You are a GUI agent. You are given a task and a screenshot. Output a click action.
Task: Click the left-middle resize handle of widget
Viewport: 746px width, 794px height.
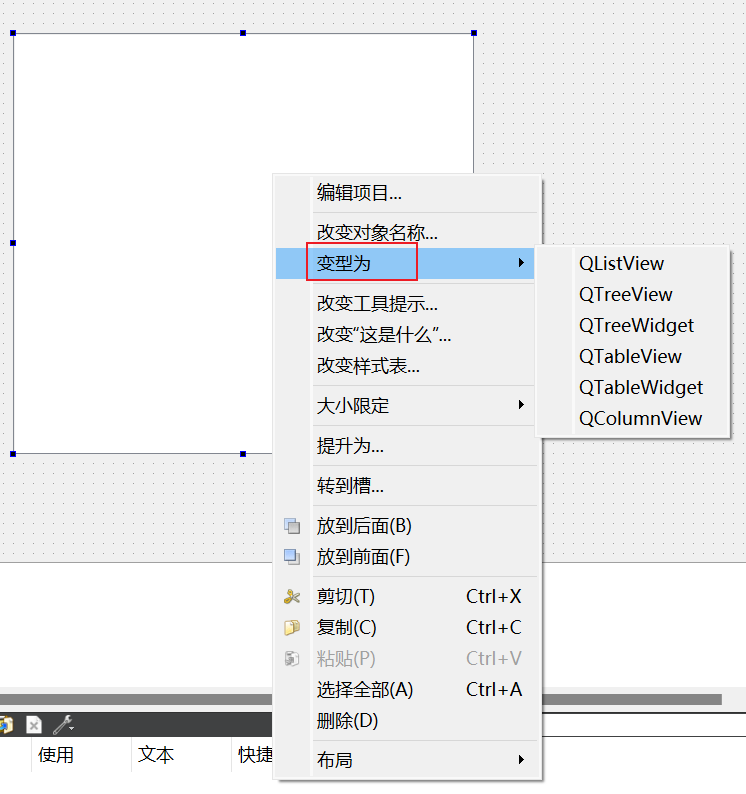tap(13, 243)
